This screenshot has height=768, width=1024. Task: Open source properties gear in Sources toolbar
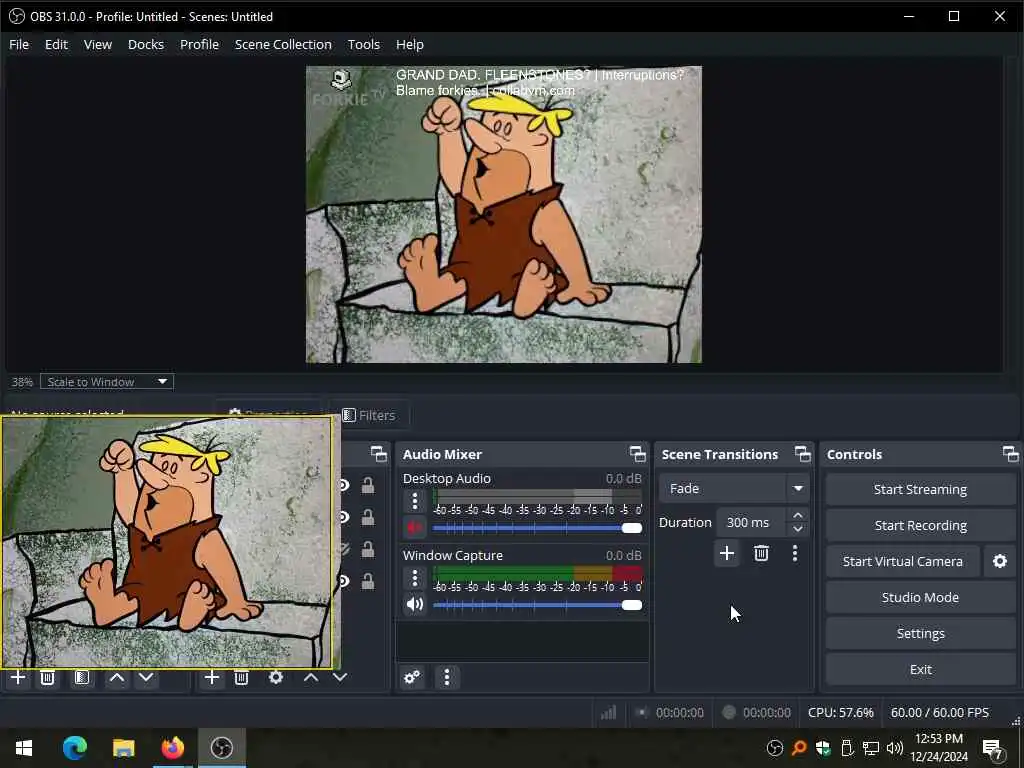[276, 678]
